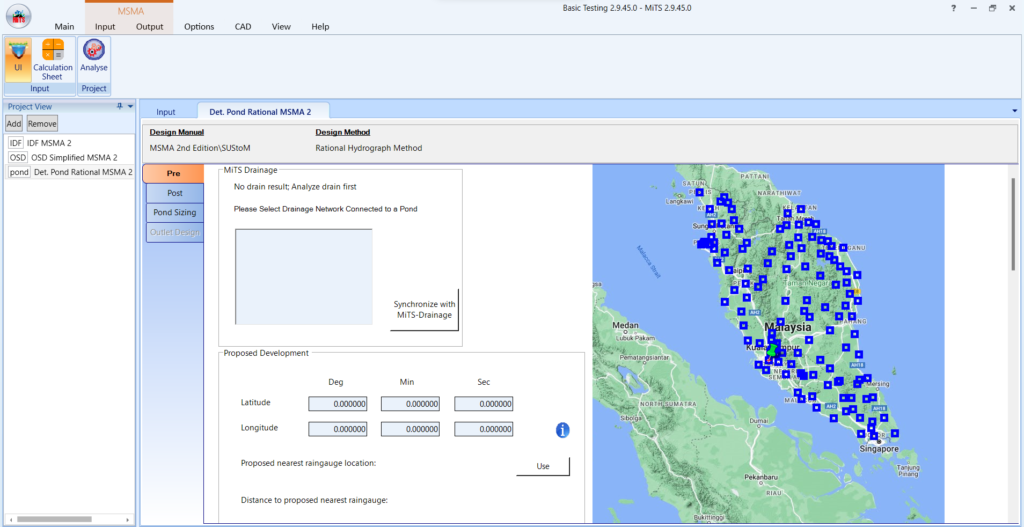1024x527 pixels.
Task: Click the Use raingauge button
Action: [543, 466]
